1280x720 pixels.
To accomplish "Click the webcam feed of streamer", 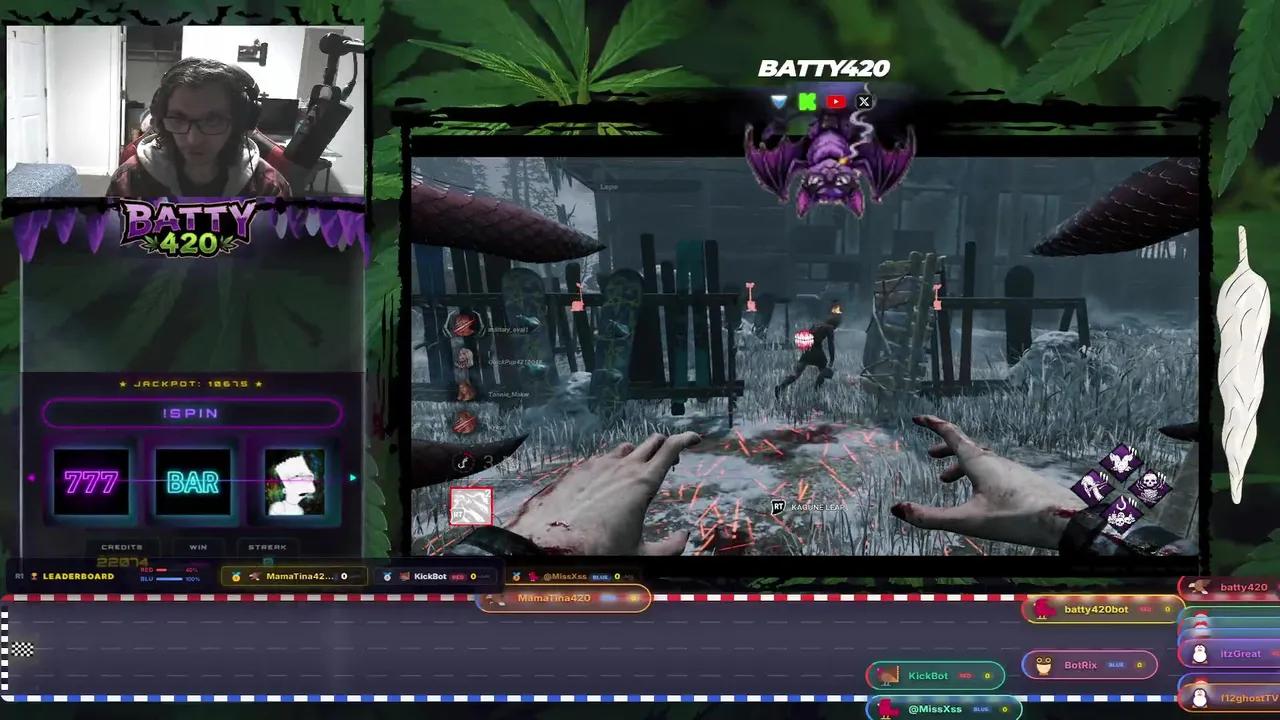I will [187, 111].
